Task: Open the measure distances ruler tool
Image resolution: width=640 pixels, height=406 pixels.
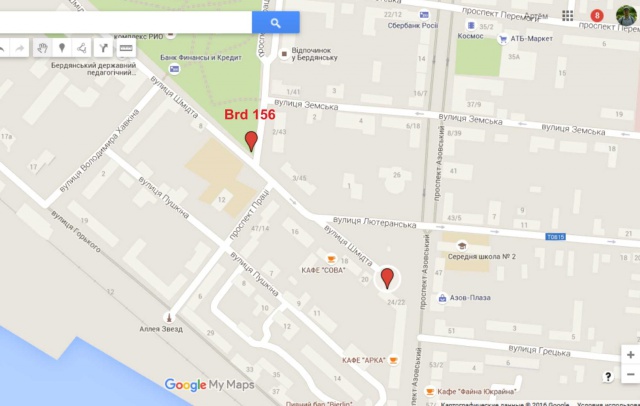Action: coord(126,48)
